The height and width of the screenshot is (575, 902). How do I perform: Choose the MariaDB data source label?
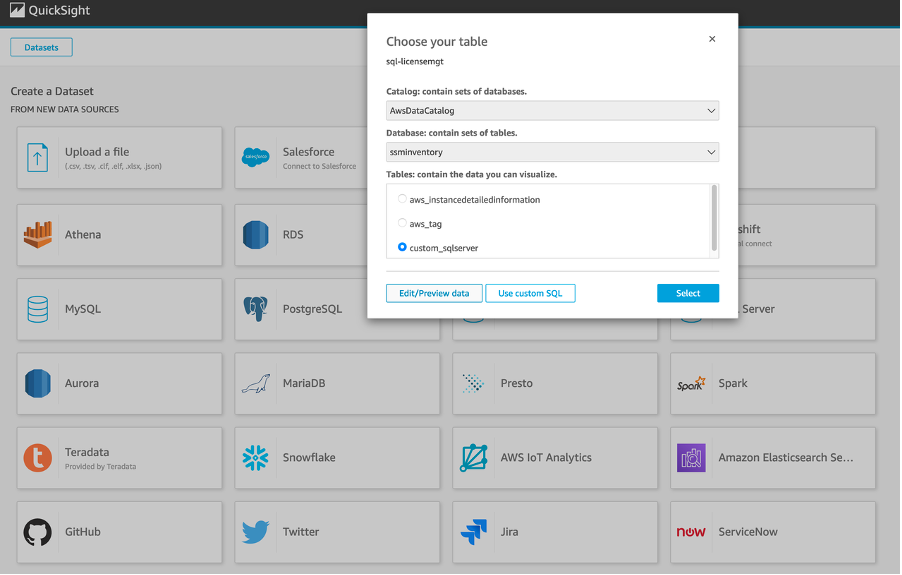click(304, 384)
